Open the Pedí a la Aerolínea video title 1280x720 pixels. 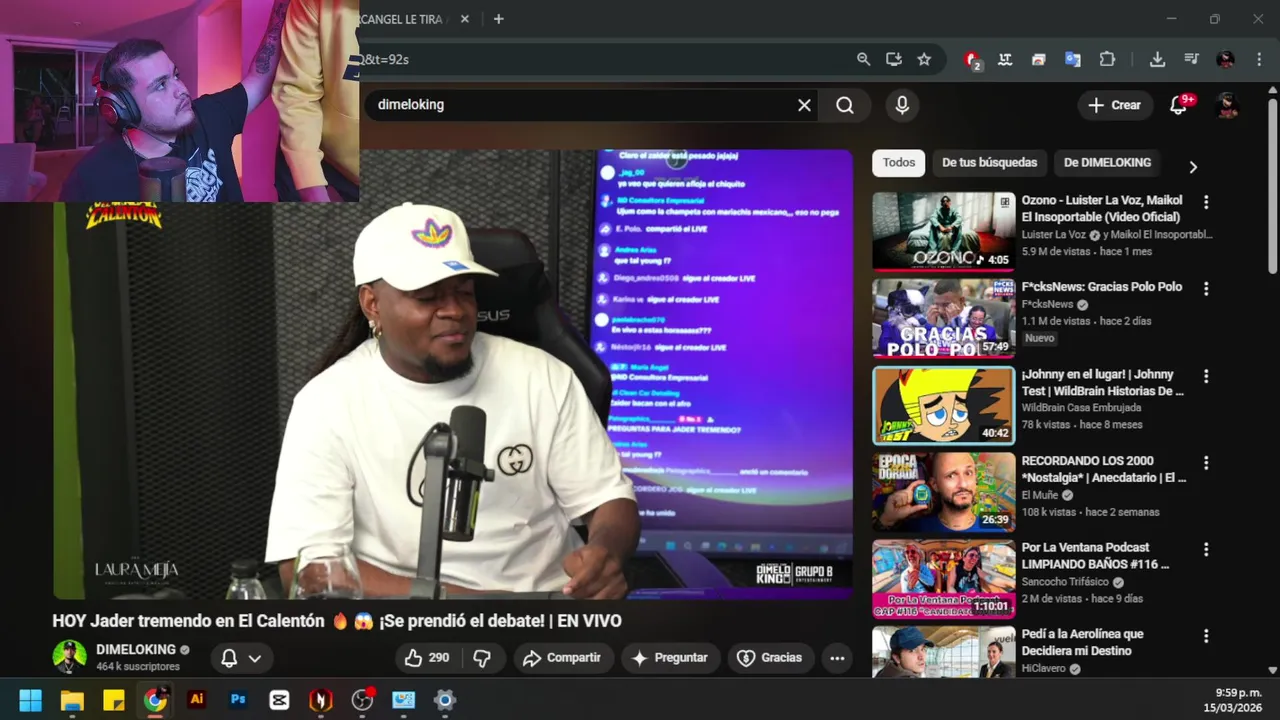[x=1083, y=642]
